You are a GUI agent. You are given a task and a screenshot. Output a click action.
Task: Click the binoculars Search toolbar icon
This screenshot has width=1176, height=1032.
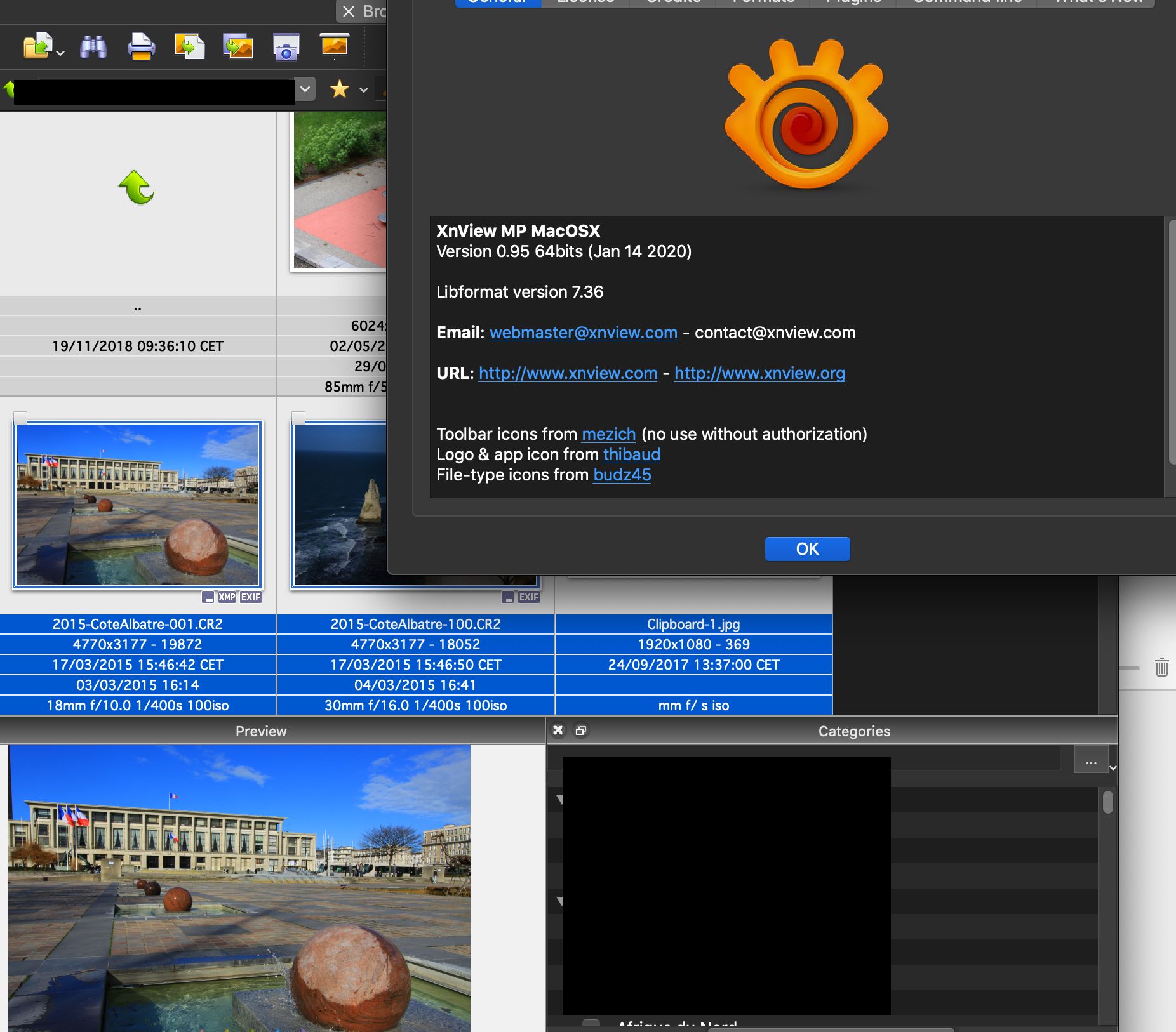point(93,47)
